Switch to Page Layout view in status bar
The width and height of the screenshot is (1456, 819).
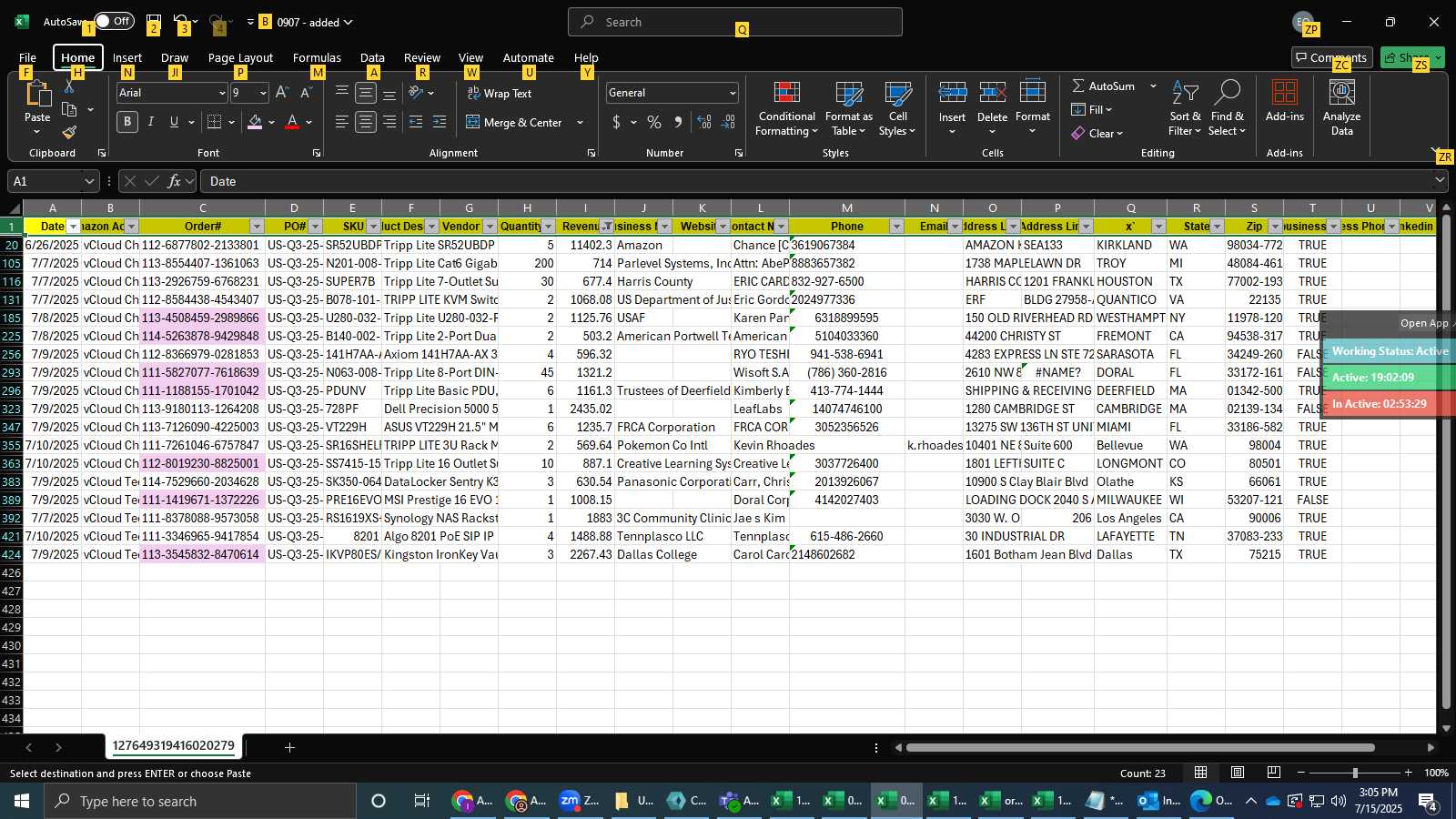coord(1238,773)
